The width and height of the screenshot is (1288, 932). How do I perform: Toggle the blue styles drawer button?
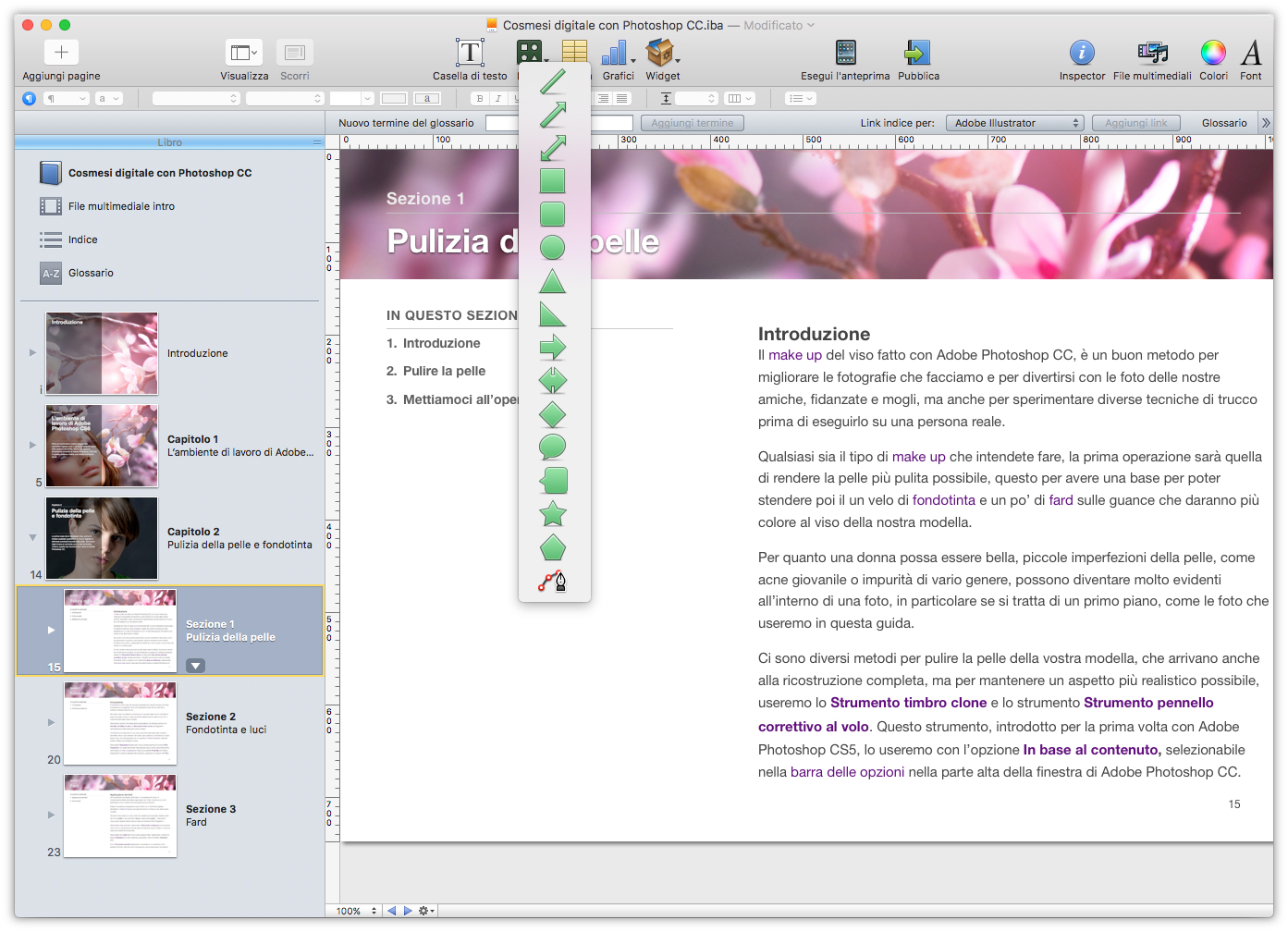click(30, 98)
